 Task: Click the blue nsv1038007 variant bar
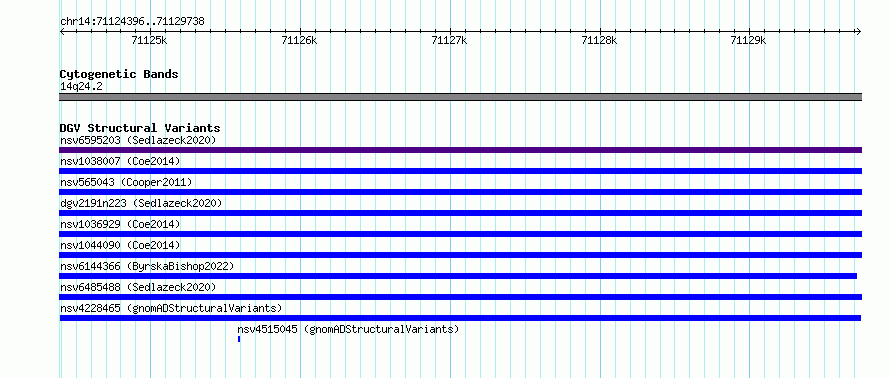460,171
